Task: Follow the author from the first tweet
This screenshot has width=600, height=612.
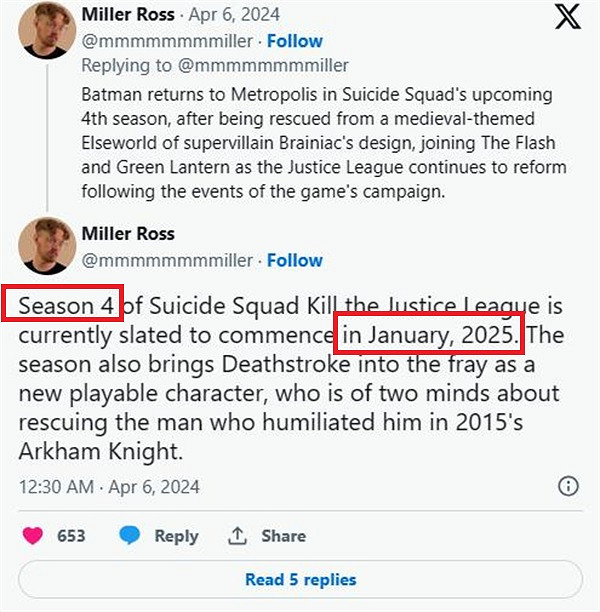Action: click(x=294, y=41)
